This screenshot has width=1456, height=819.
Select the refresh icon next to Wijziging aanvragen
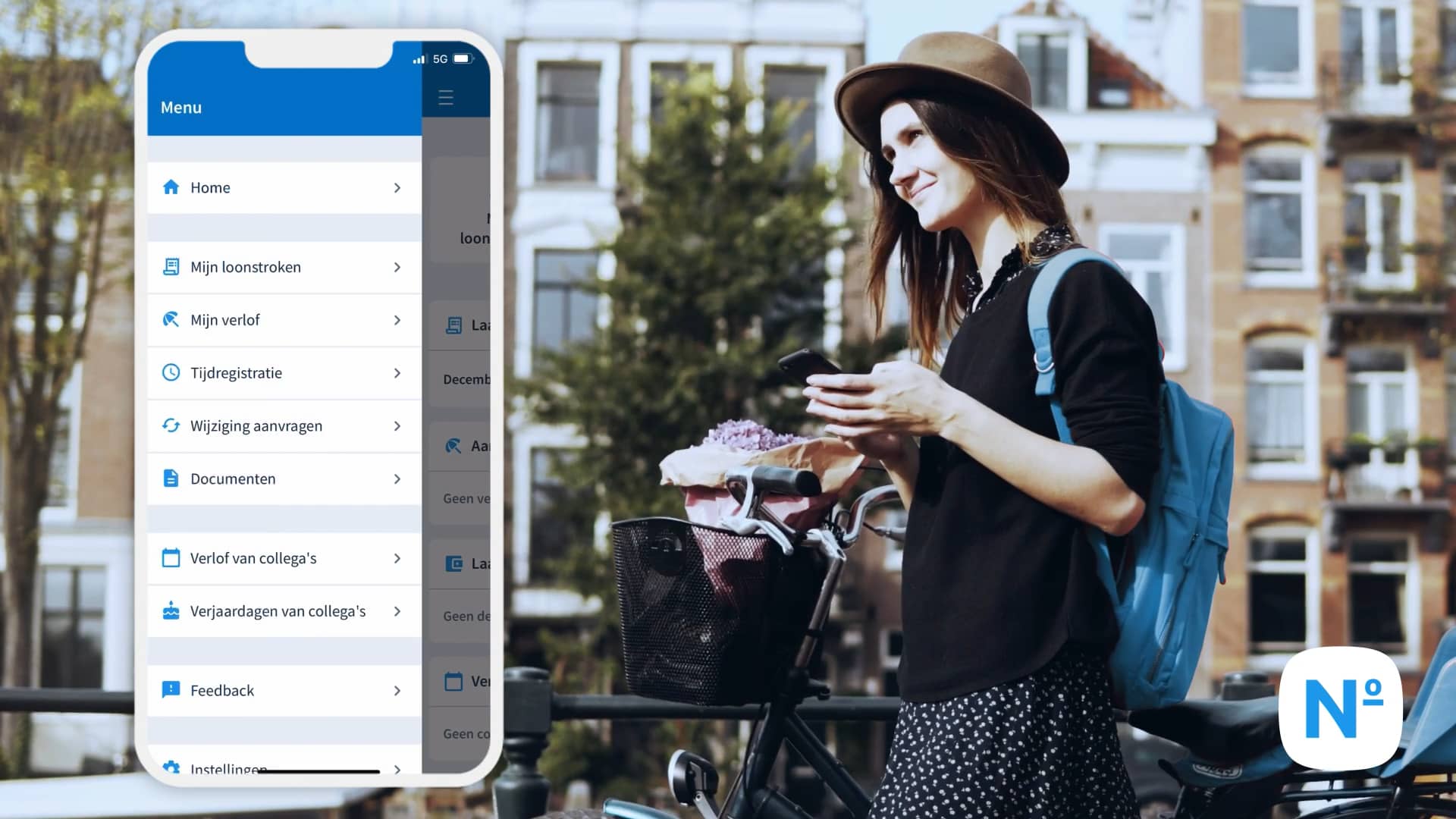click(171, 425)
